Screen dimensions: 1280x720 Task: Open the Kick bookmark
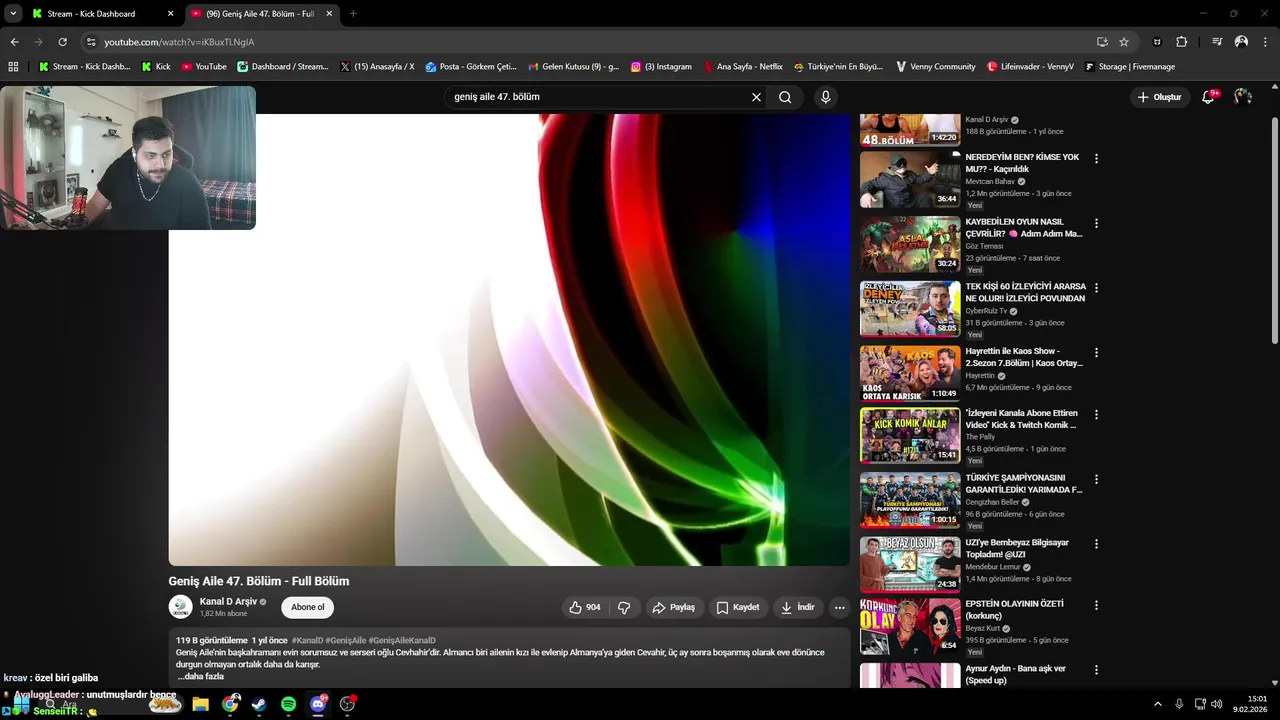coord(156,67)
